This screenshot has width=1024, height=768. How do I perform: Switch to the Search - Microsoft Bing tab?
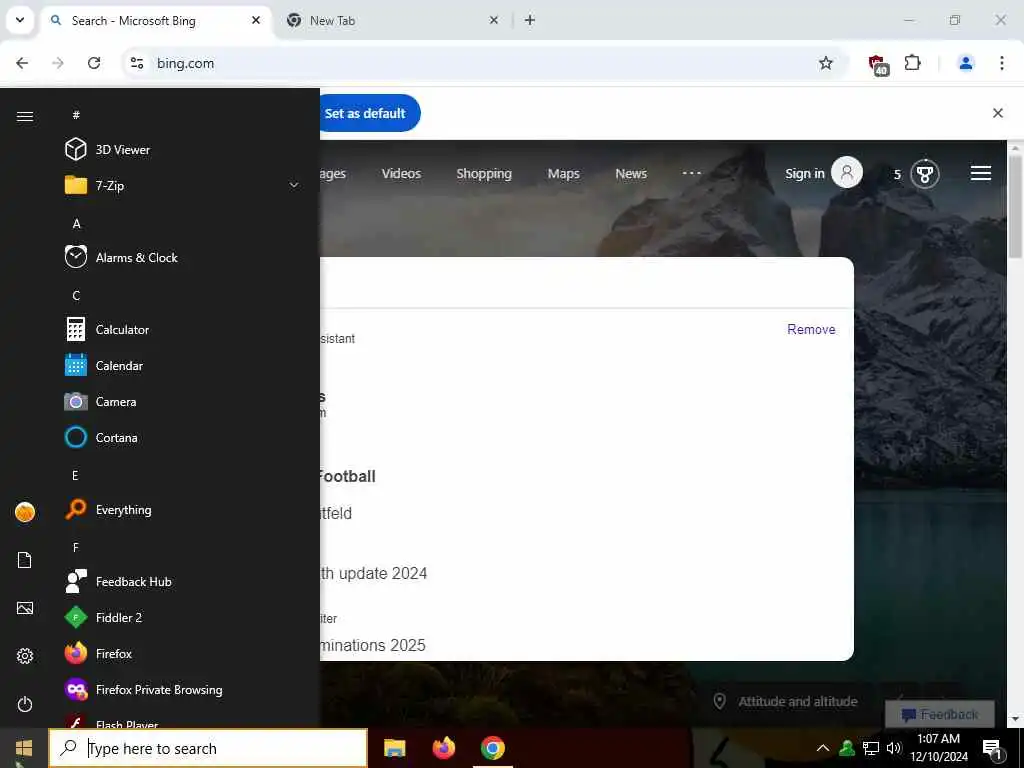(157, 21)
